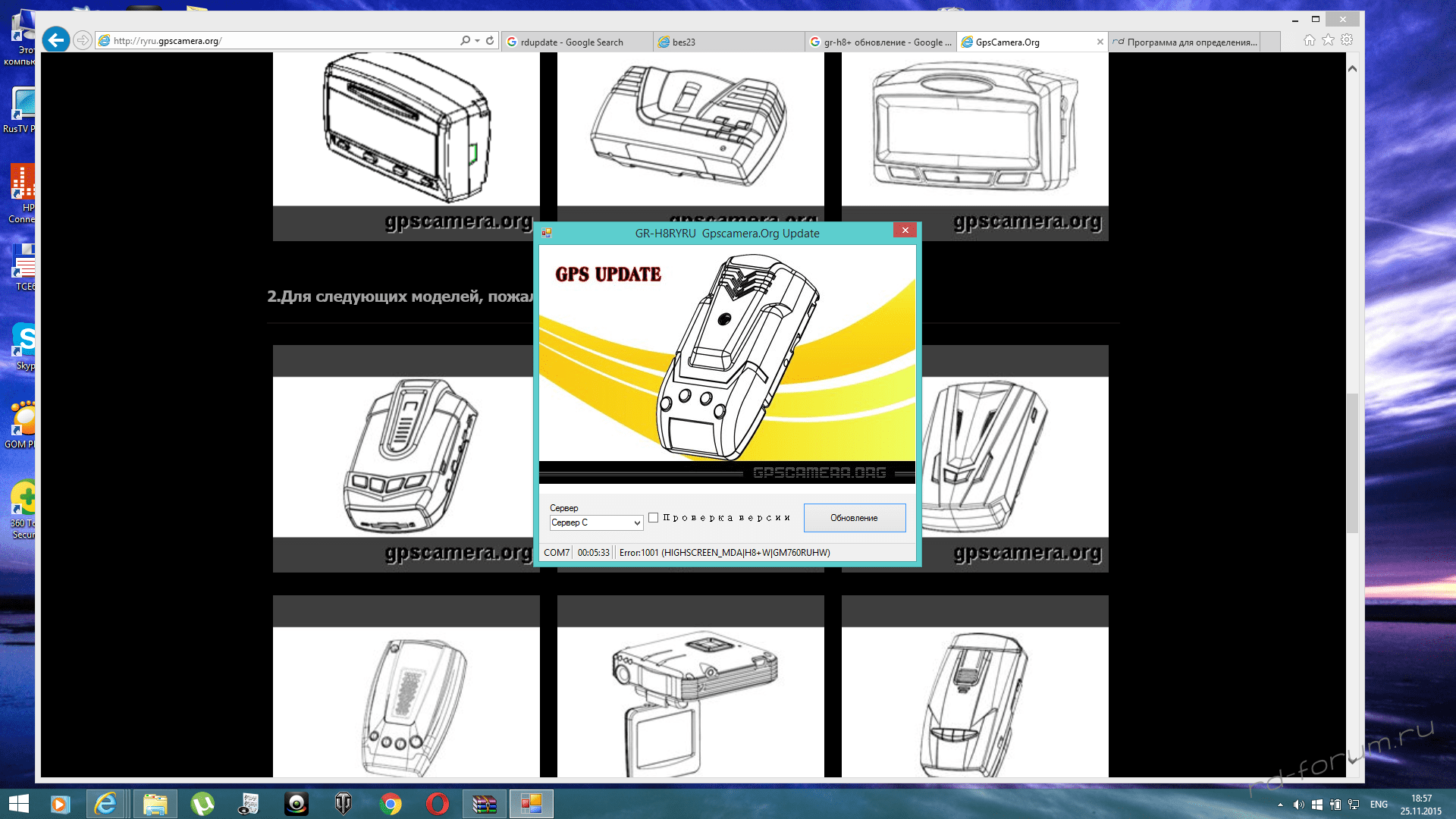Open WinRAR from the taskbar

(x=485, y=804)
